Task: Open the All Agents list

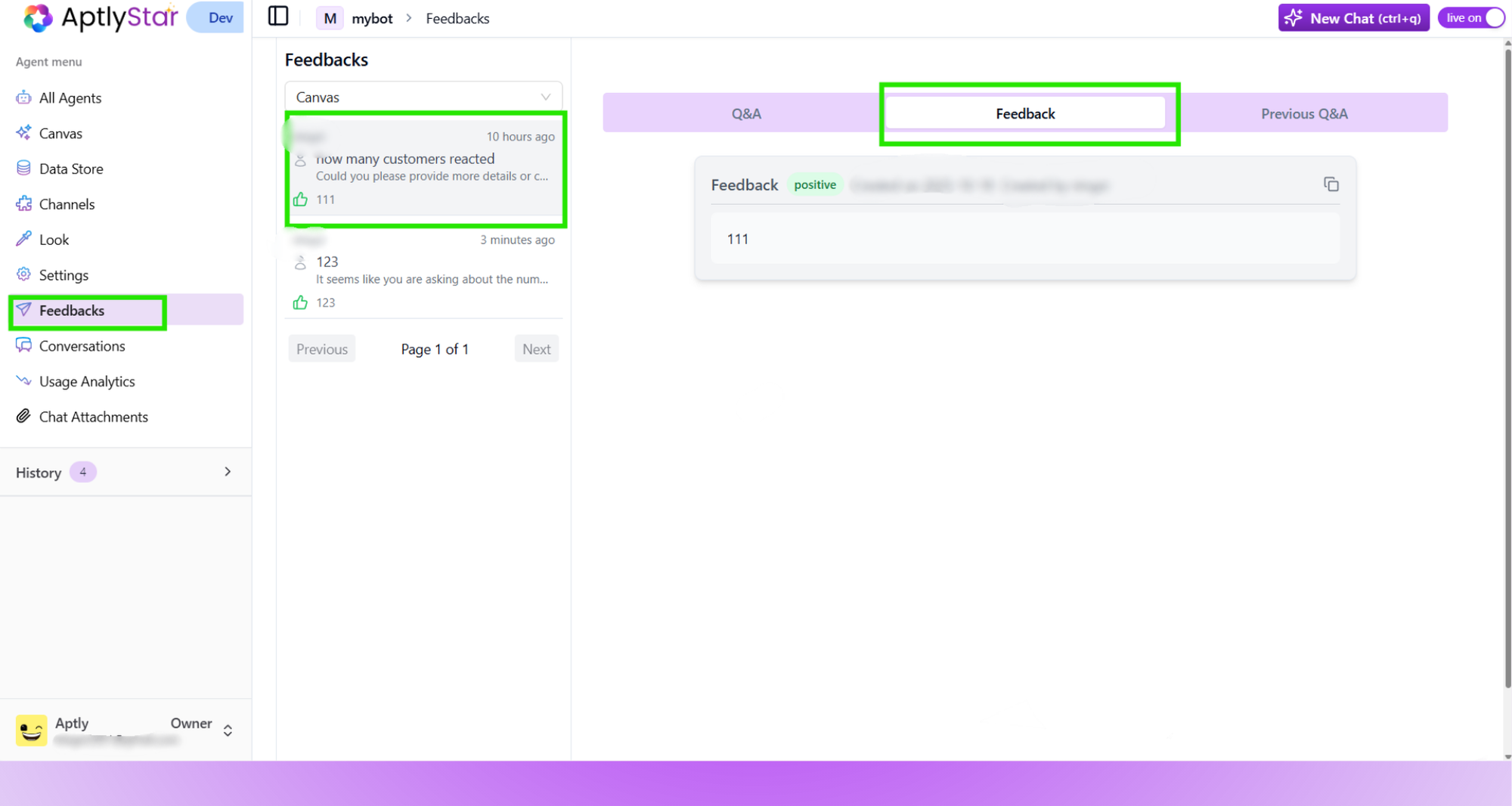Action: (x=70, y=98)
